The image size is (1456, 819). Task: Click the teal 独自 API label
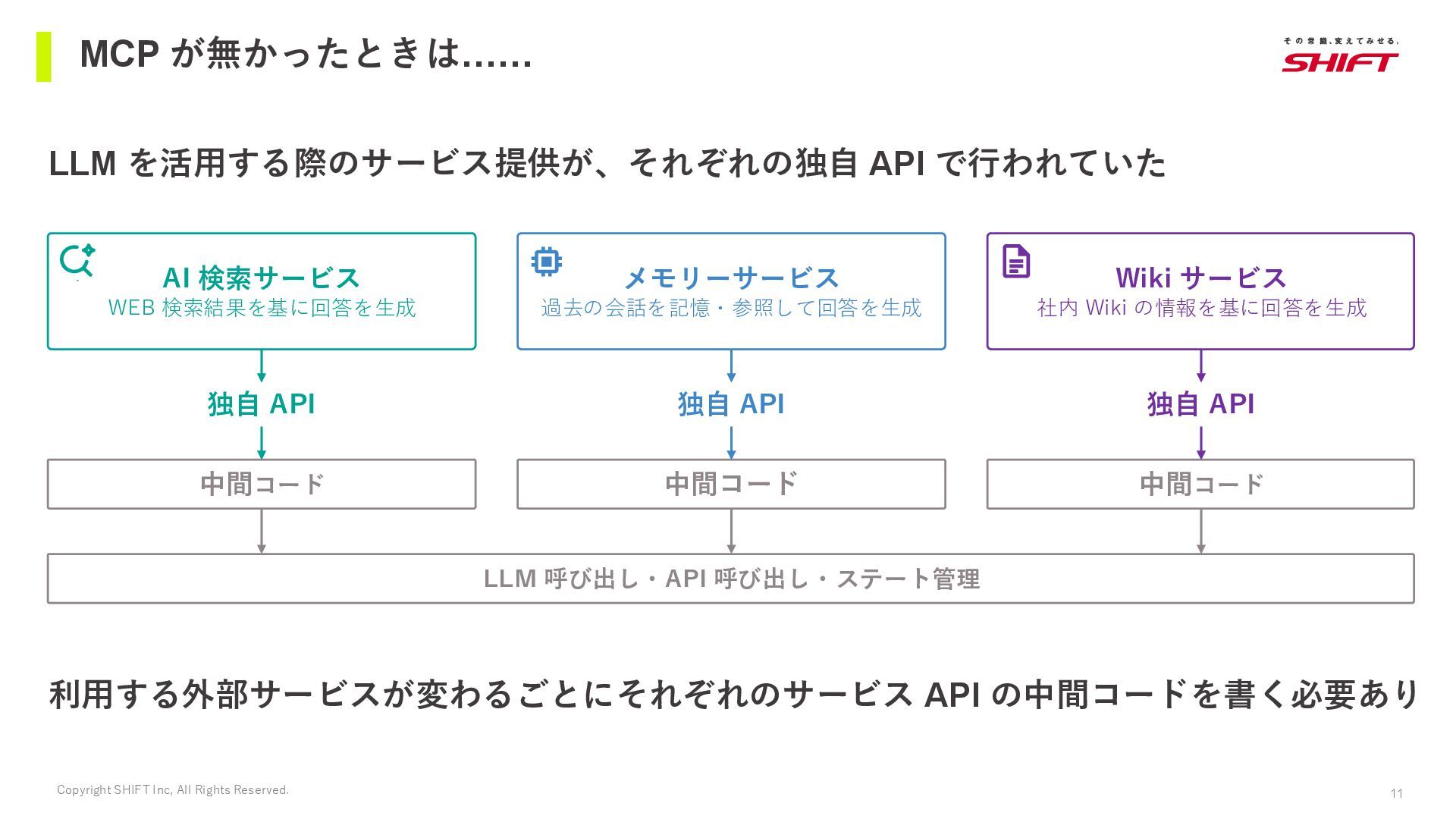coord(262,404)
